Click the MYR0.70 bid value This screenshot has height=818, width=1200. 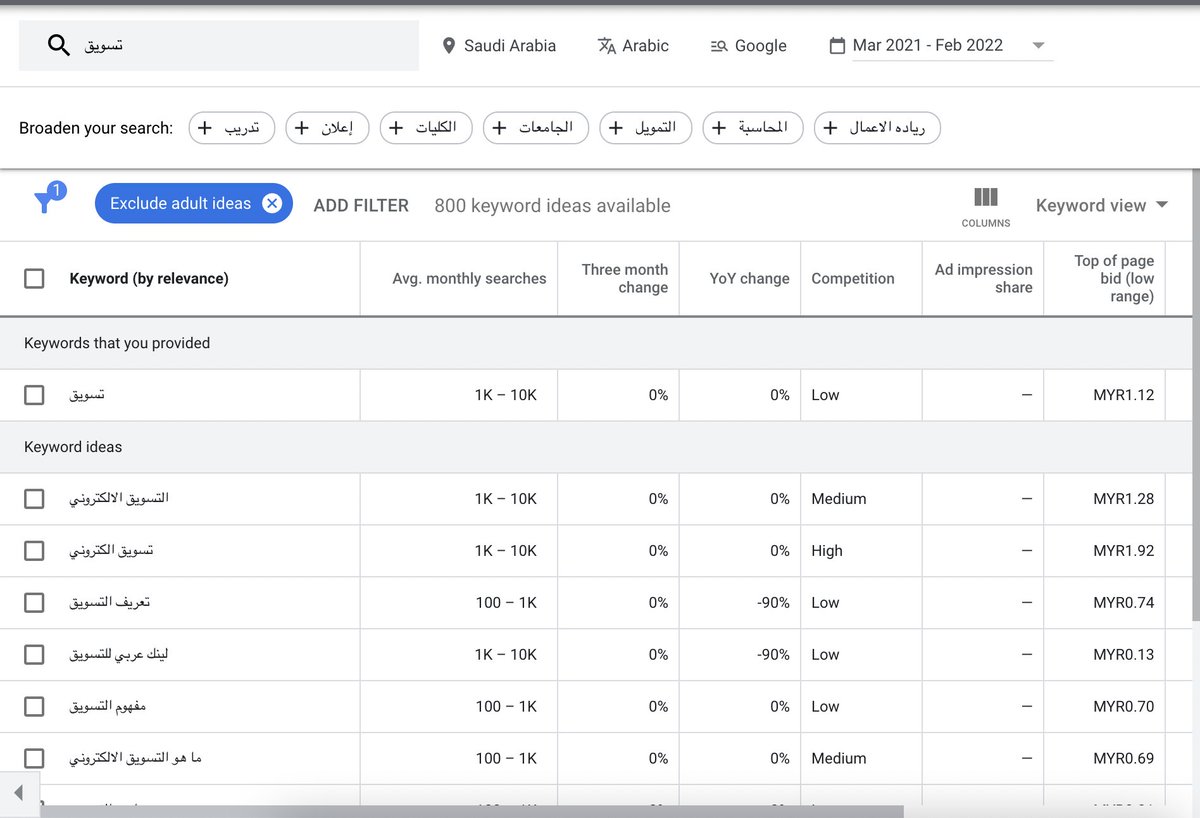coord(1124,707)
